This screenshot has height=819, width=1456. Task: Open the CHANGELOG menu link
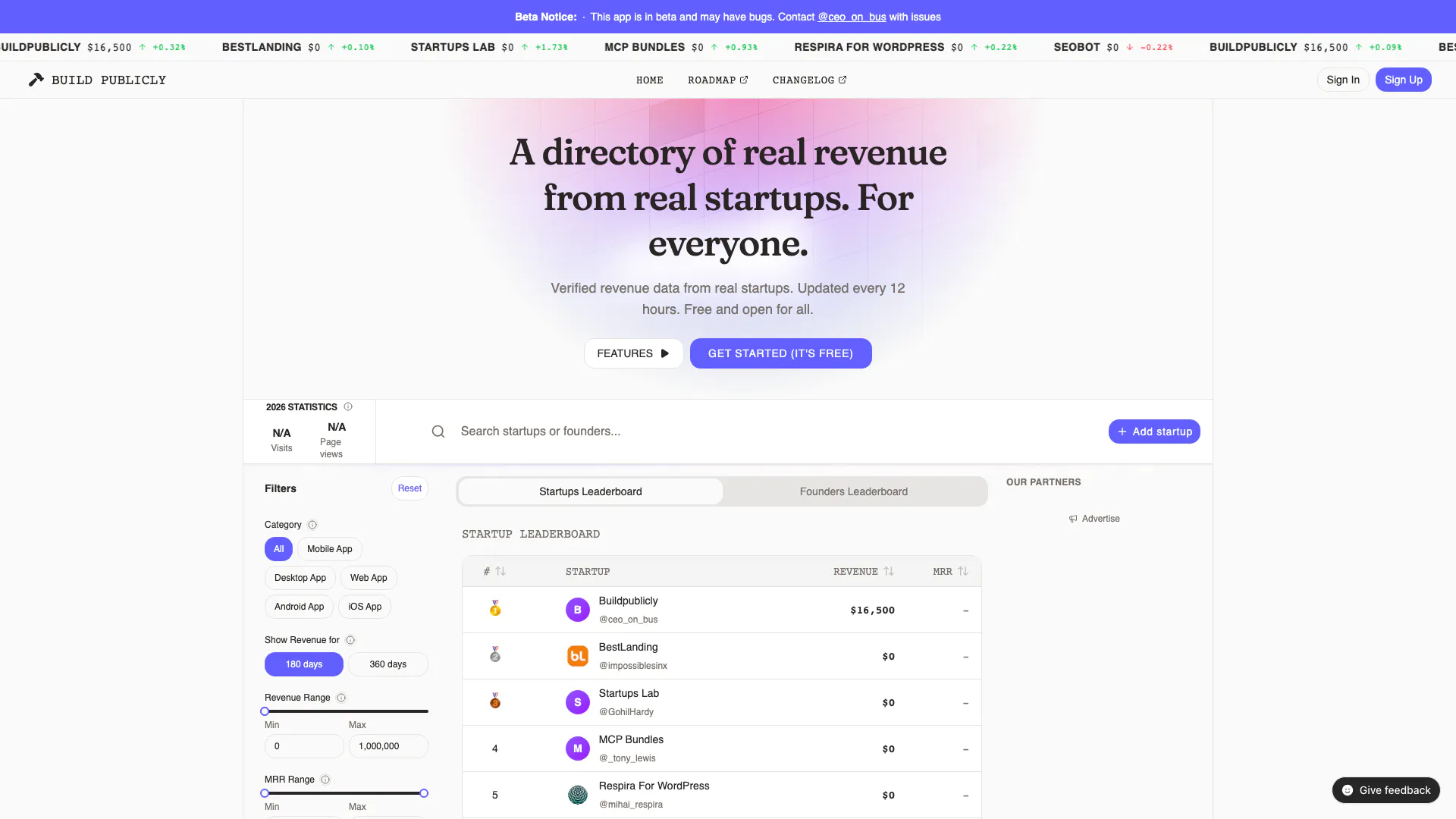coord(808,80)
